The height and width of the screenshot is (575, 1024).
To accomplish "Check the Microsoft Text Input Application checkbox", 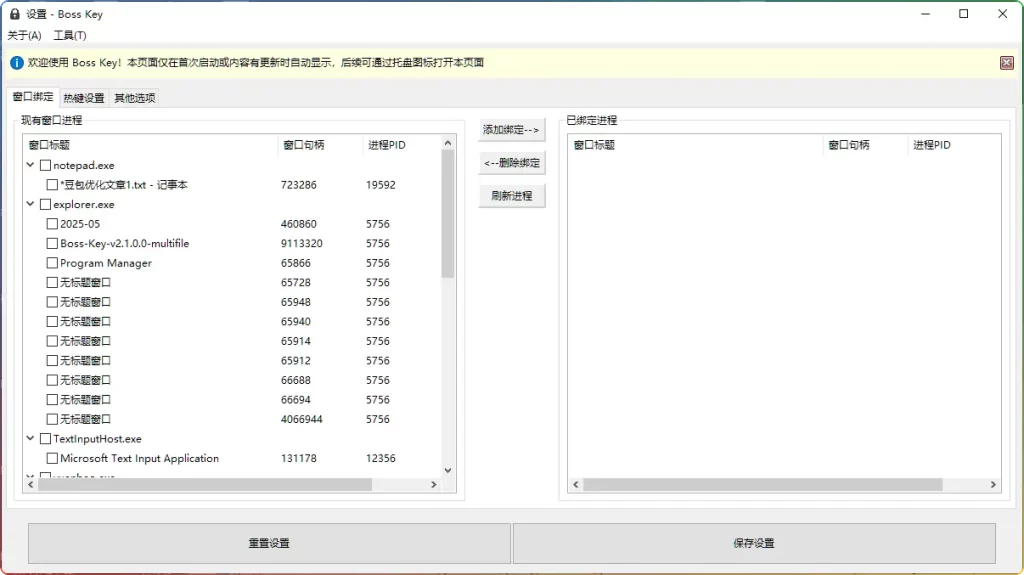I will pyautogui.click(x=52, y=459).
